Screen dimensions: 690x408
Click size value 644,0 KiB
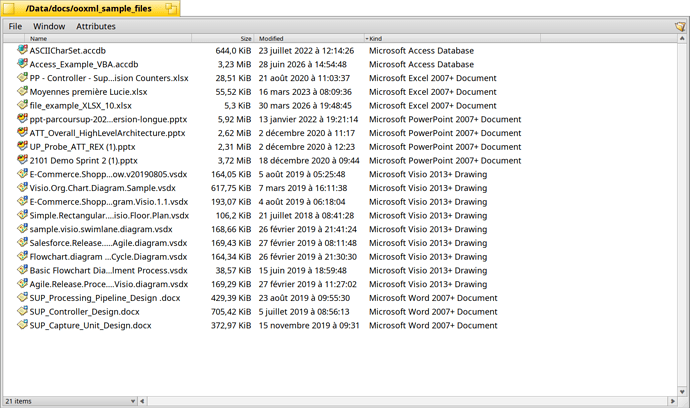pyautogui.click(x=233, y=51)
